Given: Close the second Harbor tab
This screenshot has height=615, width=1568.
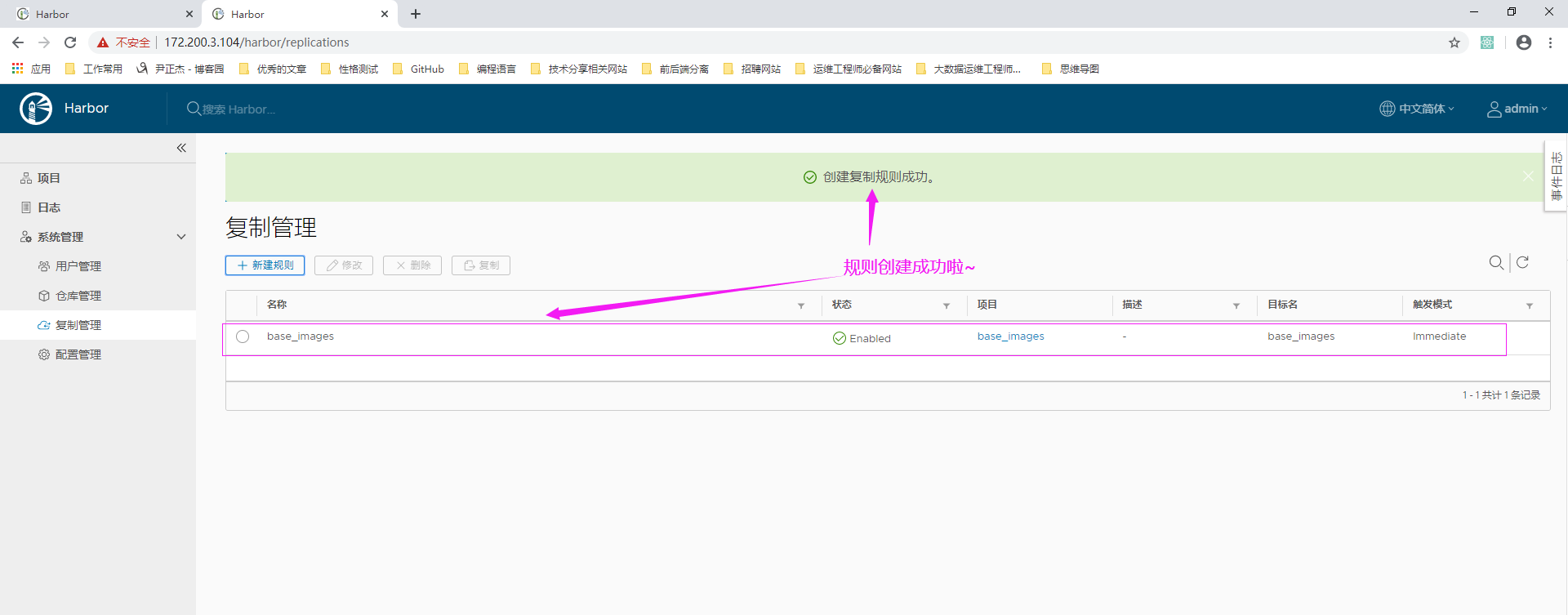Looking at the screenshot, I should click(385, 14).
